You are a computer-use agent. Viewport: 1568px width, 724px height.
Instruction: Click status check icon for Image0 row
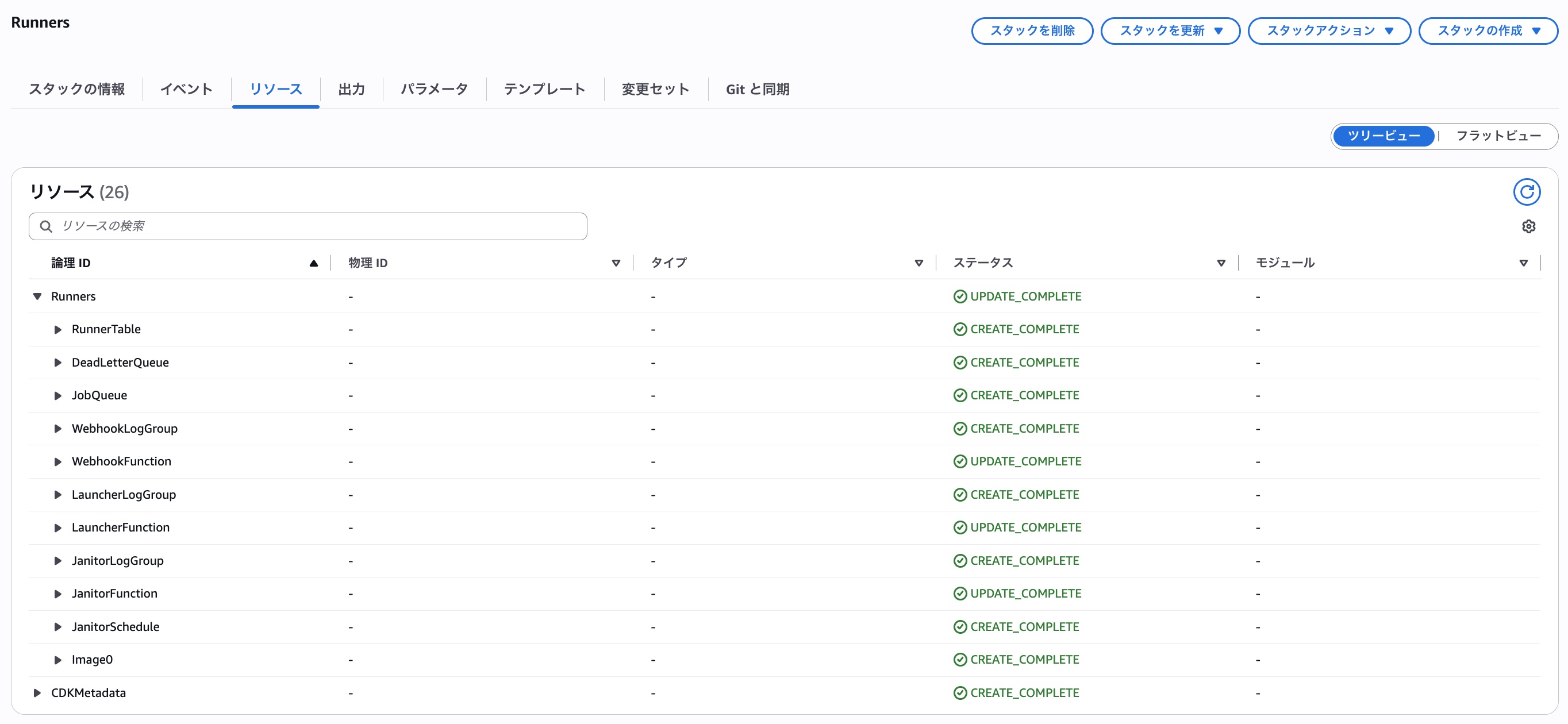pyautogui.click(x=960, y=660)
